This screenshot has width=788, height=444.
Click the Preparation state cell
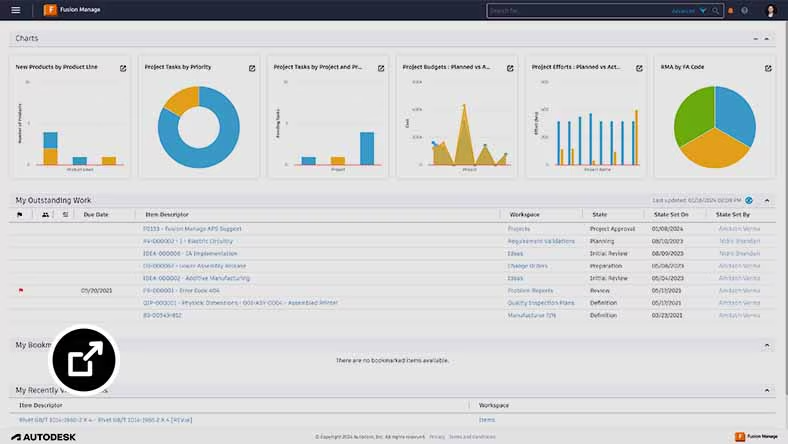click(606, 266)
